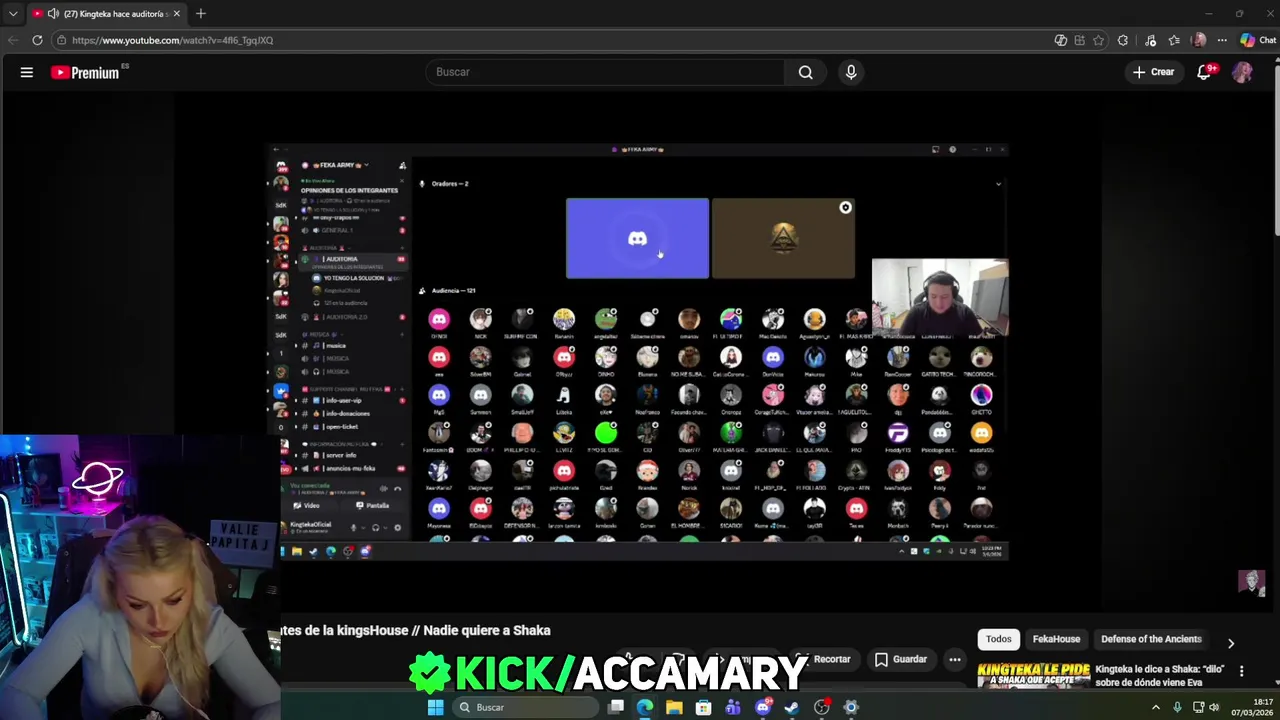Open the favorites list toolbar icon
Screen dimensions: 1280x720
1174,40
